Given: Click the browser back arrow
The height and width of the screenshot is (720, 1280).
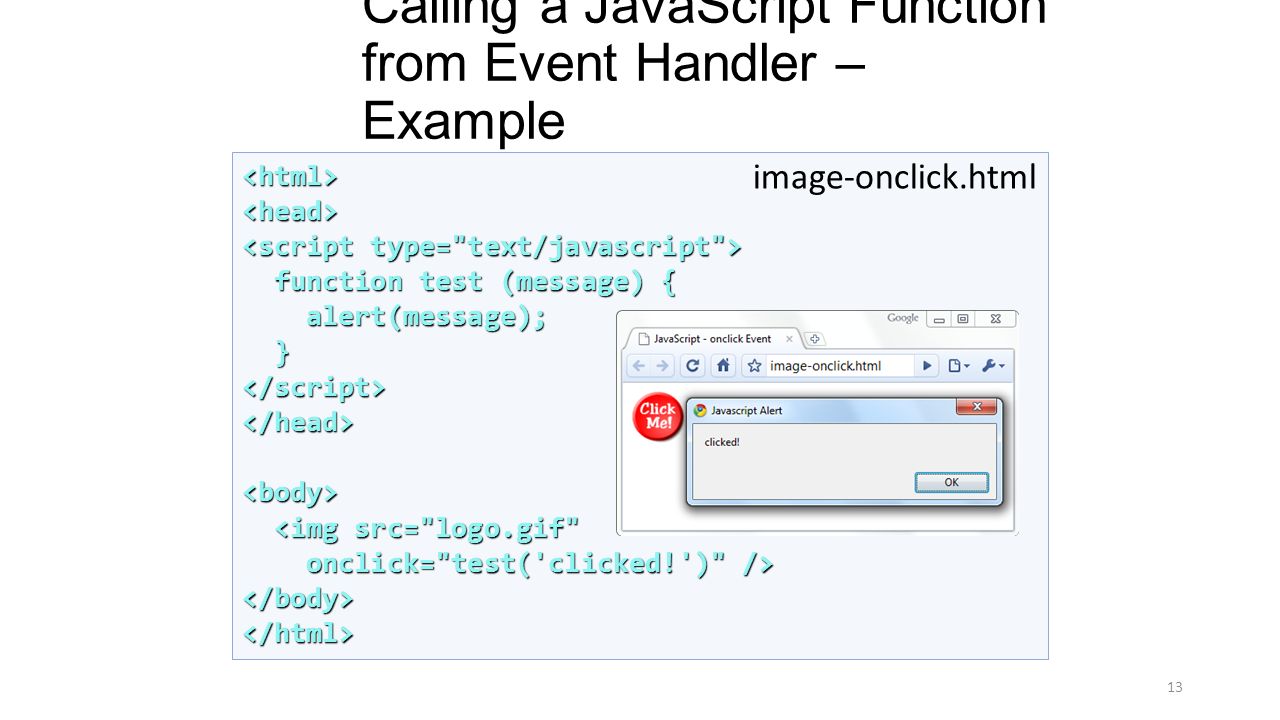Looking at the screenshot, I should (637, 366).
